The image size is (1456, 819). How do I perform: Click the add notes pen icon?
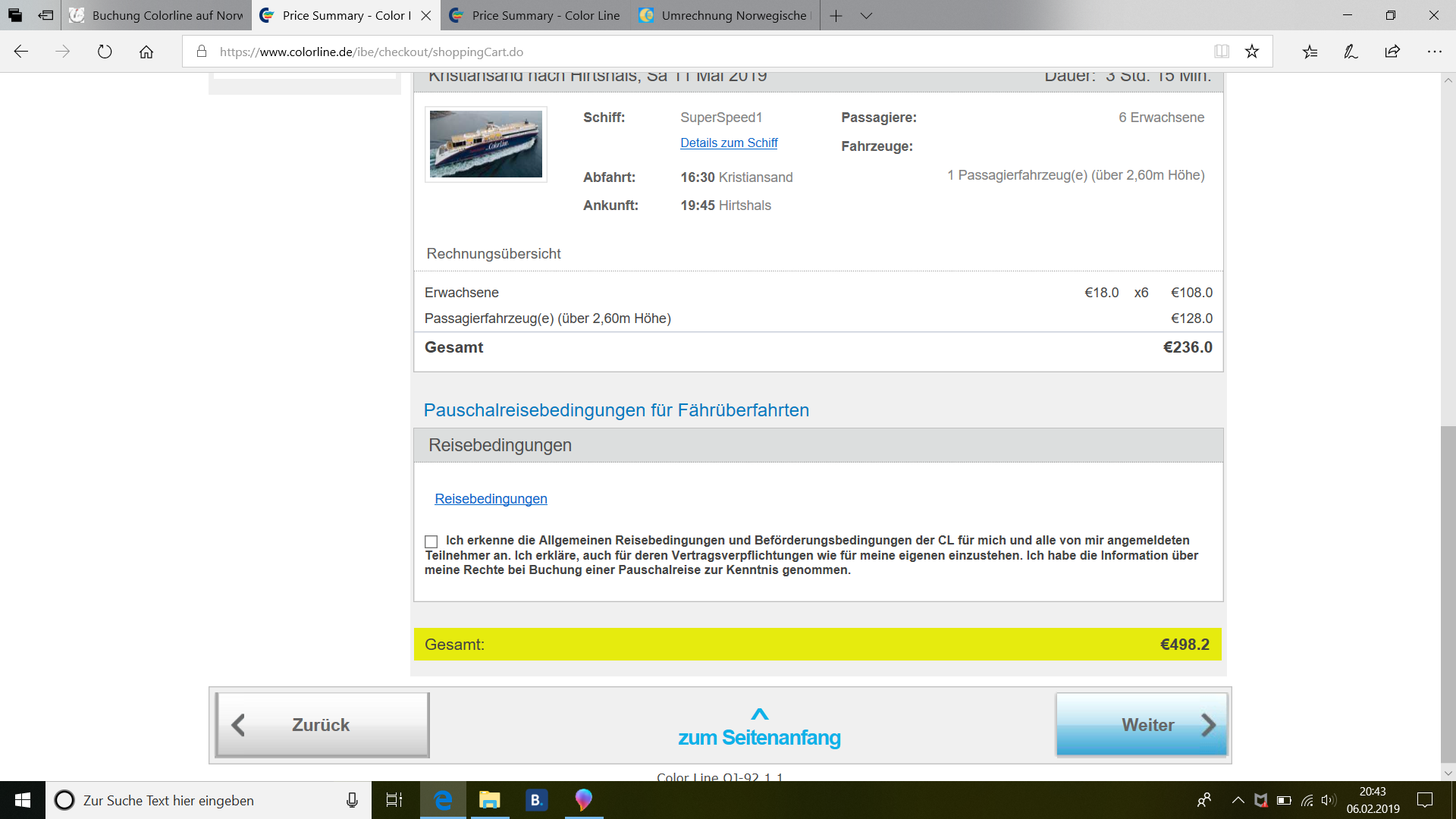tap(1351, 52)
